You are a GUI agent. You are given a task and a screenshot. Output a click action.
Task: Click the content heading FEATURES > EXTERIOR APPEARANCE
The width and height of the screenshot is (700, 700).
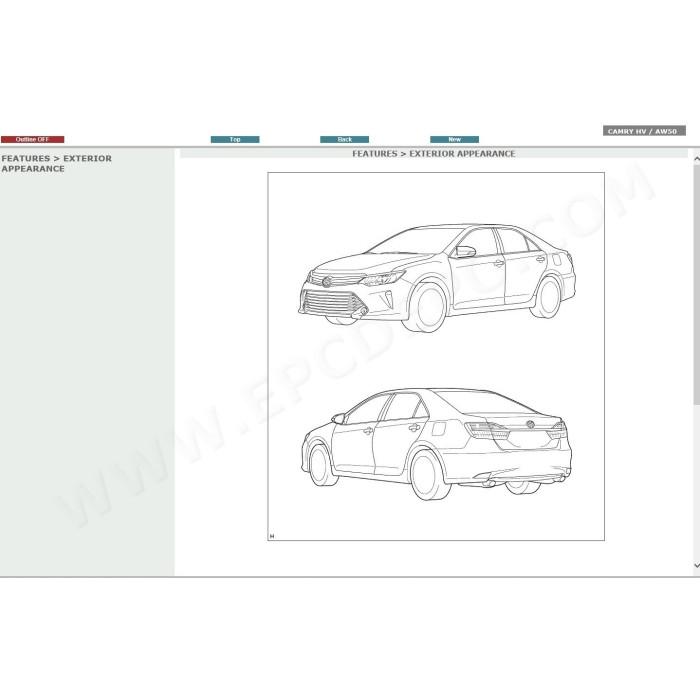tap(433, 154)
